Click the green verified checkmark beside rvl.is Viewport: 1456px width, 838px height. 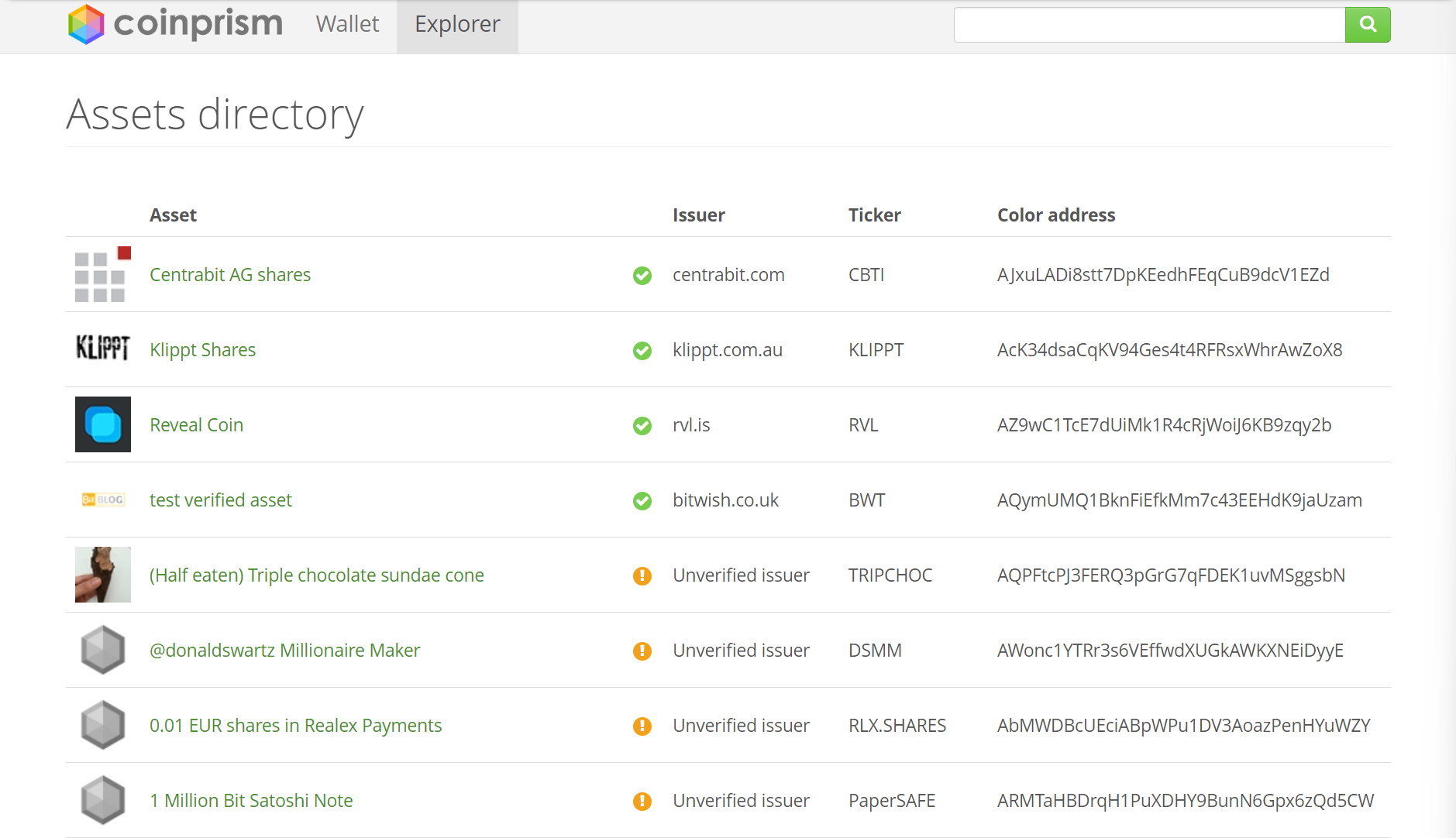pyautogui.click(x=642, y=426)
